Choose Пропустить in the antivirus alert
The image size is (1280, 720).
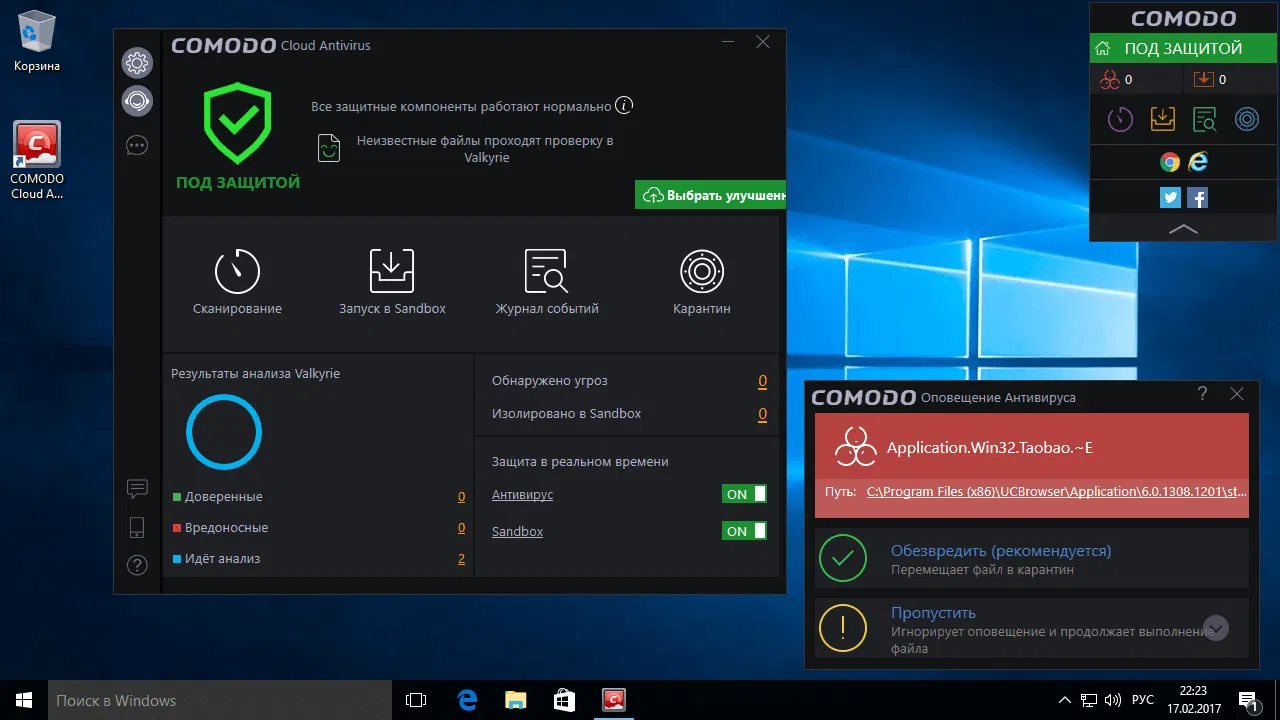[1033, 628]
